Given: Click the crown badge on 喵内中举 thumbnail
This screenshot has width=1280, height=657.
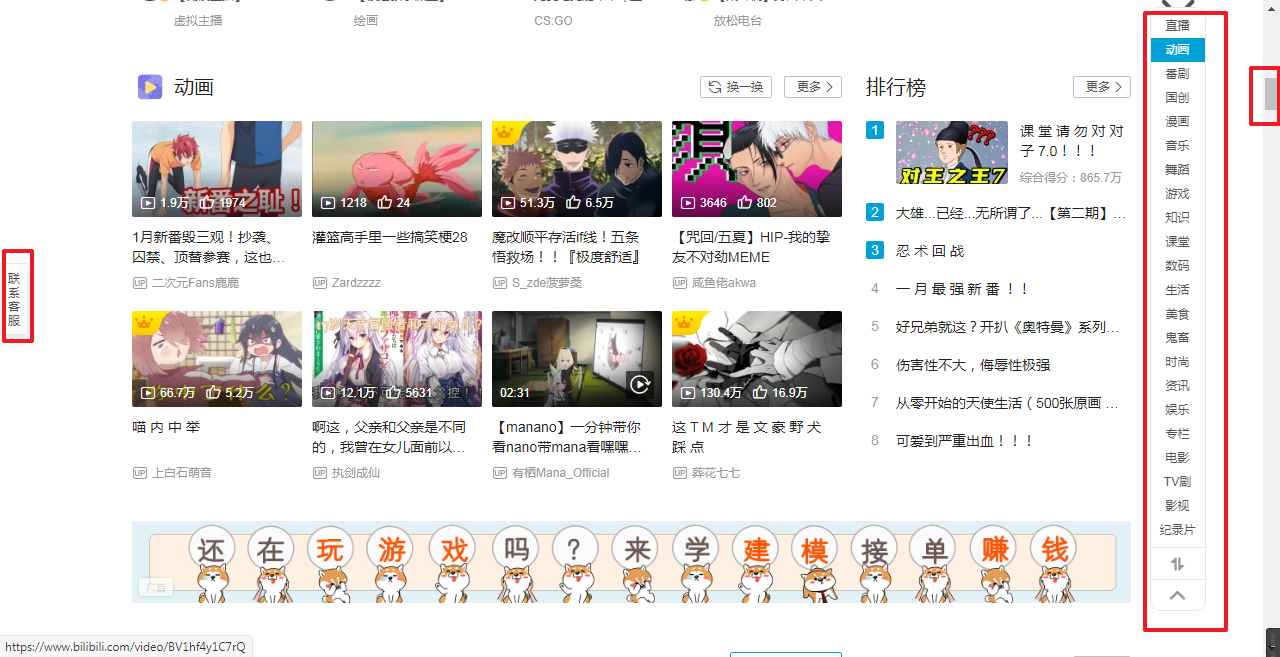Looking at the screenshot, I should [146, 323].
